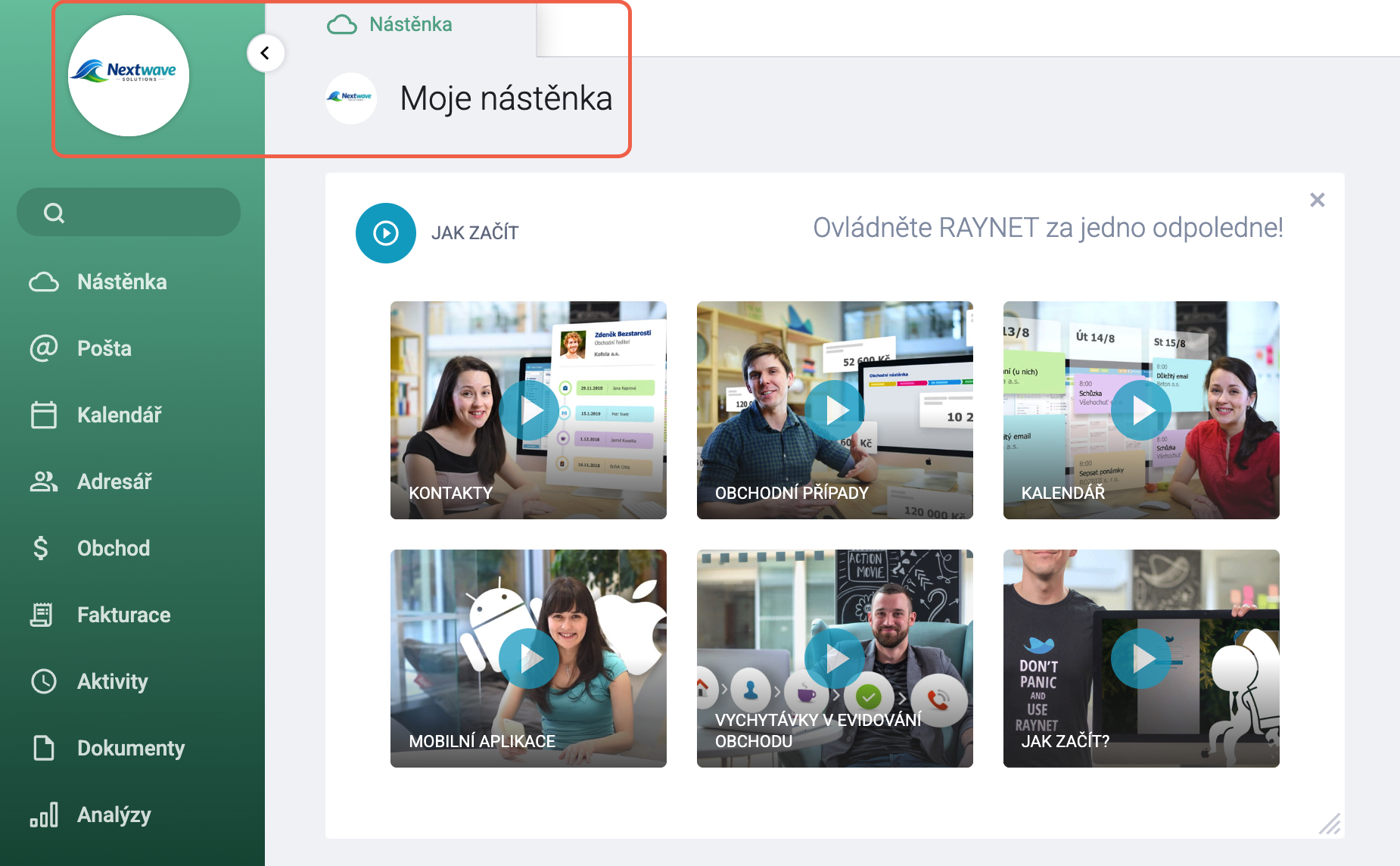Play the KONTAKTY video
The image size is (1400, 866).
[x=528, y=410]
